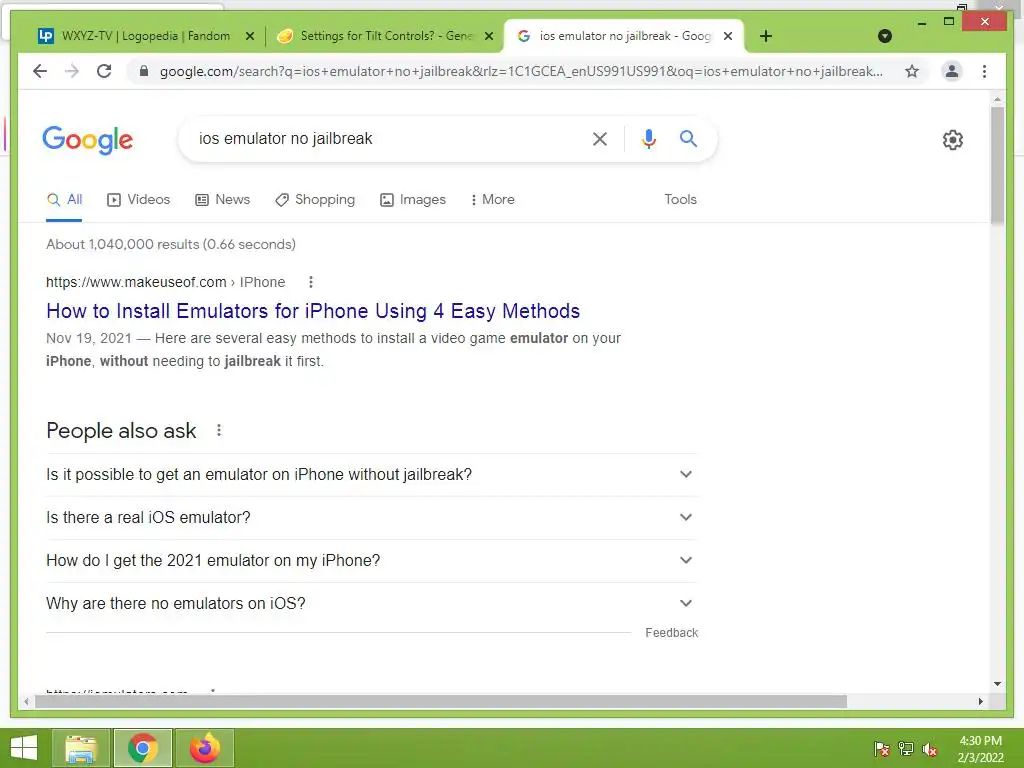Click the Chrome taskbar icon
The height and width of the screenshot is (768, 1024).
143,748
